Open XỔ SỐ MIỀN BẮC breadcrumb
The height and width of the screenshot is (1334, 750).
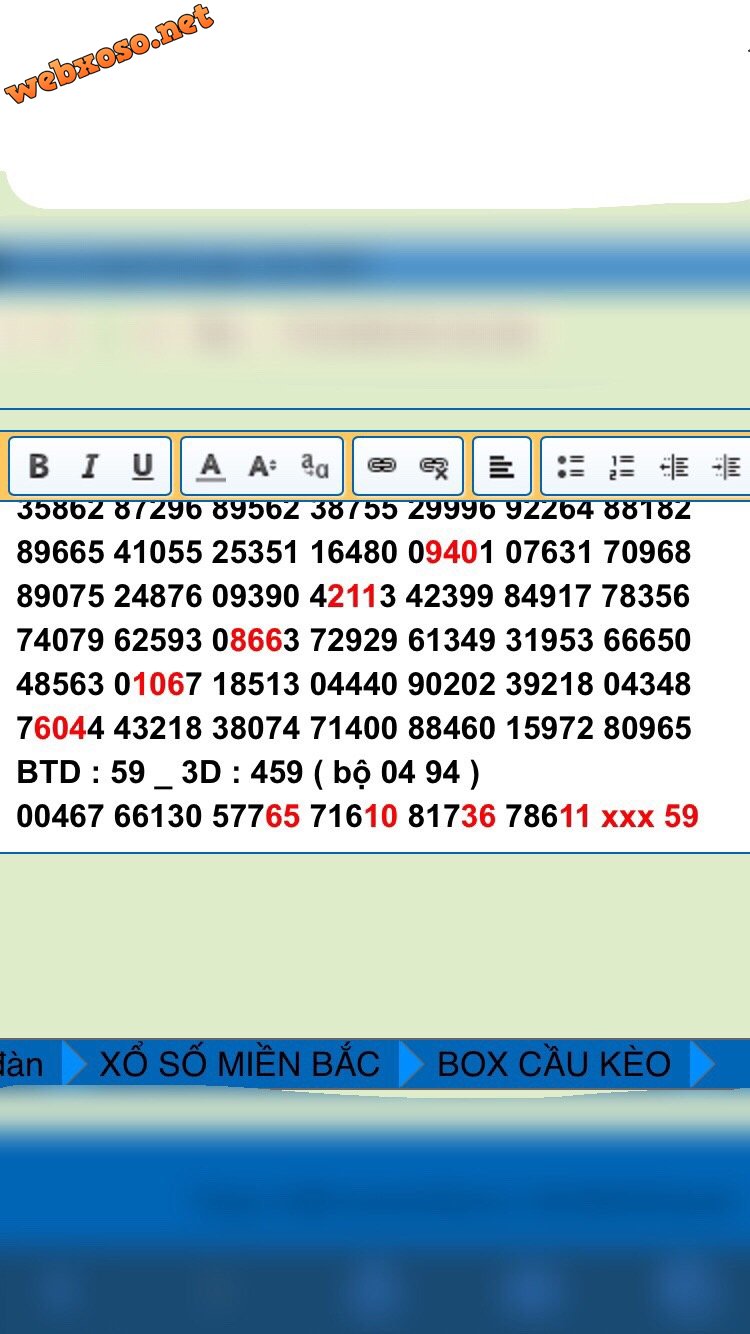pyautogui.click(x=240, y=1063)
